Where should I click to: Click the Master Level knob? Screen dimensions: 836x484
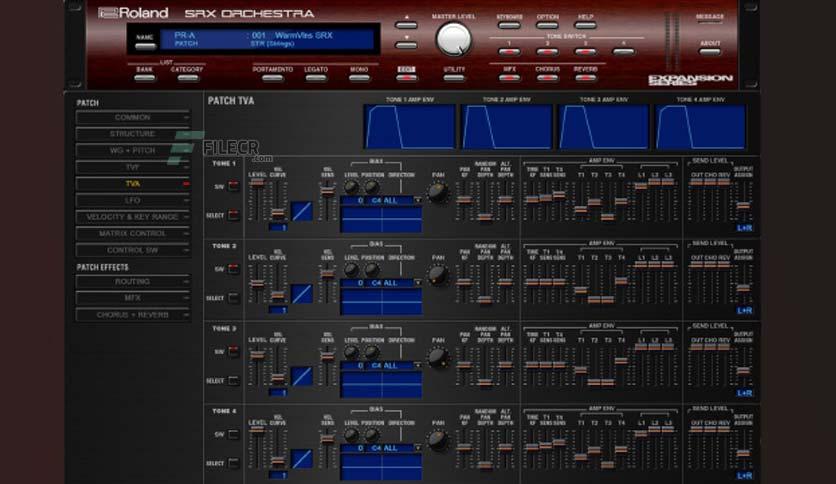click(454, 40)
